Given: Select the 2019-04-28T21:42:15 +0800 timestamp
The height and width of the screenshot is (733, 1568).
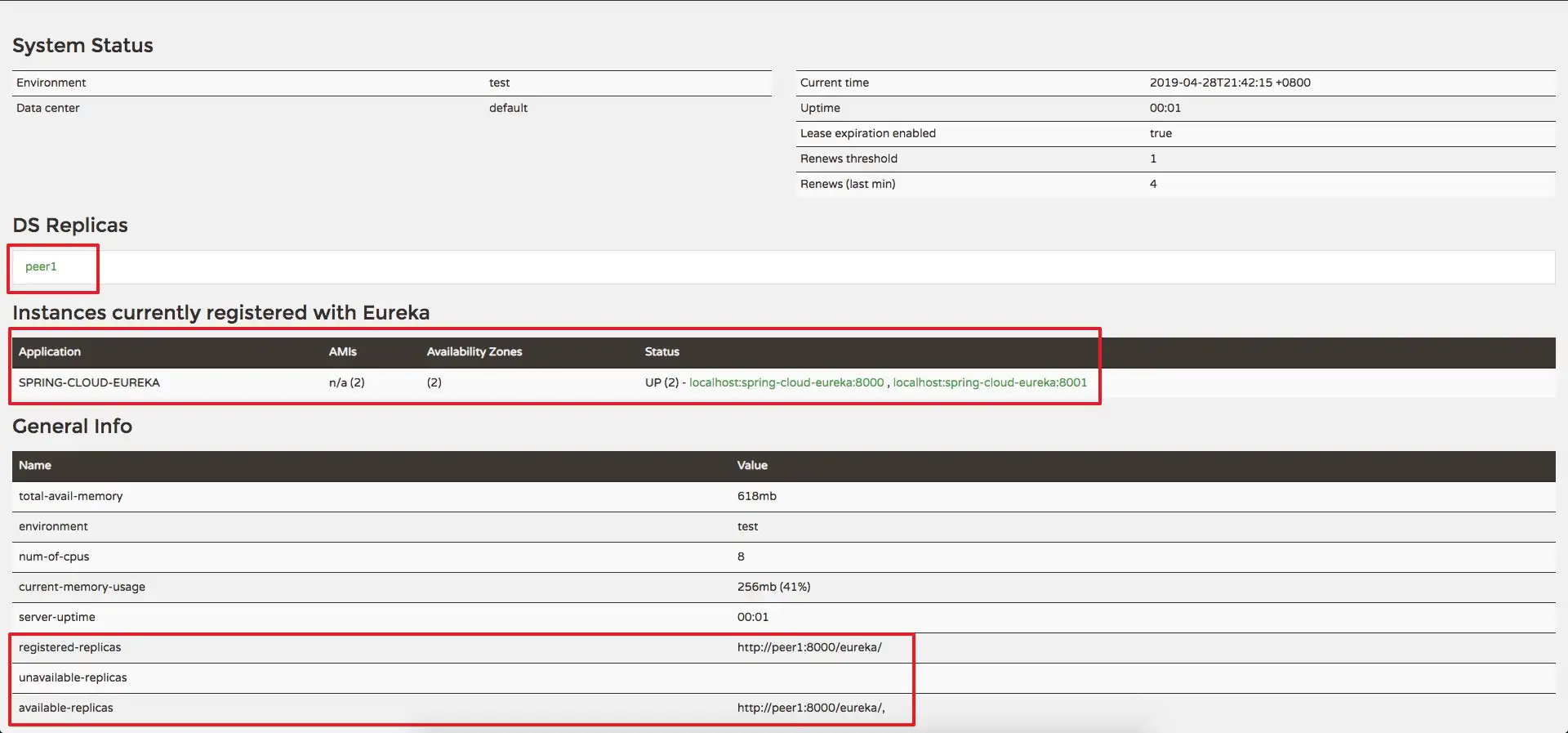Looking at the screenshot, I should point(1230,83).
